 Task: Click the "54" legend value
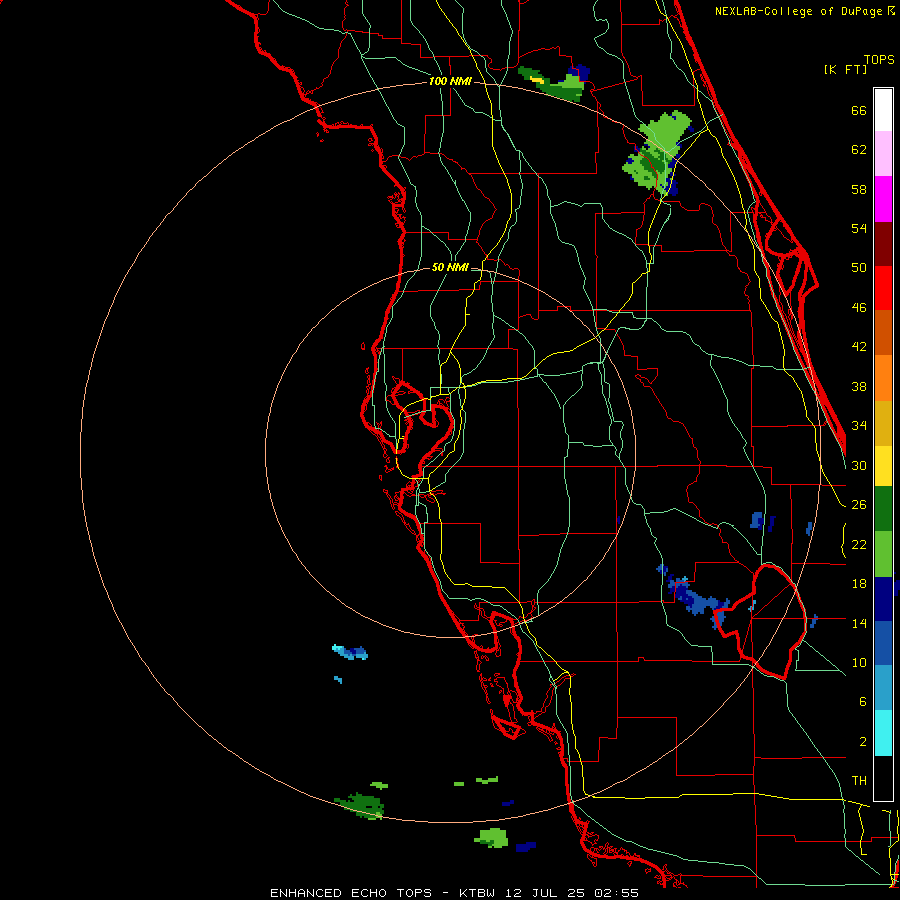click(x=859, y=228)
